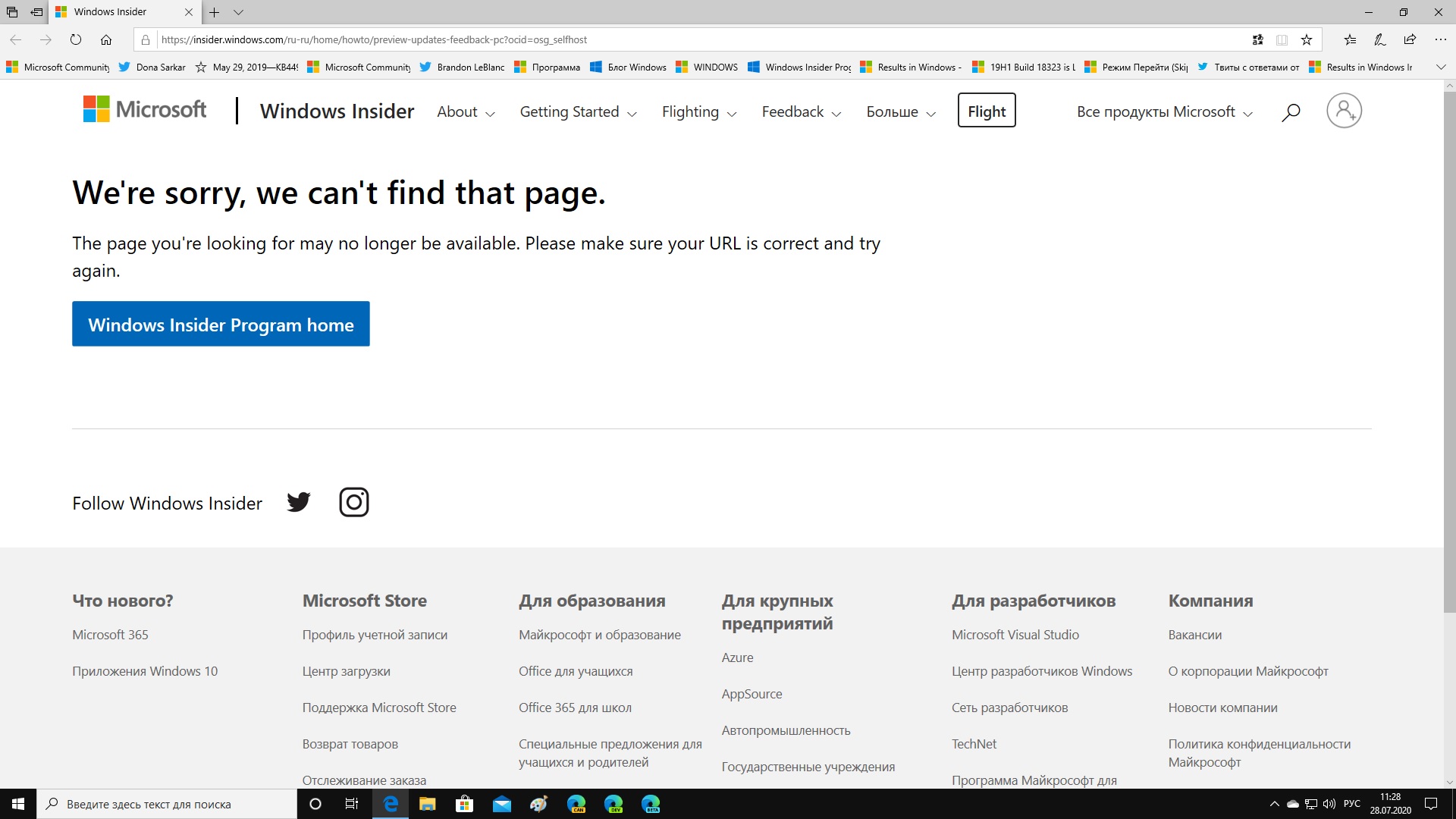Click the account sign-in avatar icon

[1344, 111]
